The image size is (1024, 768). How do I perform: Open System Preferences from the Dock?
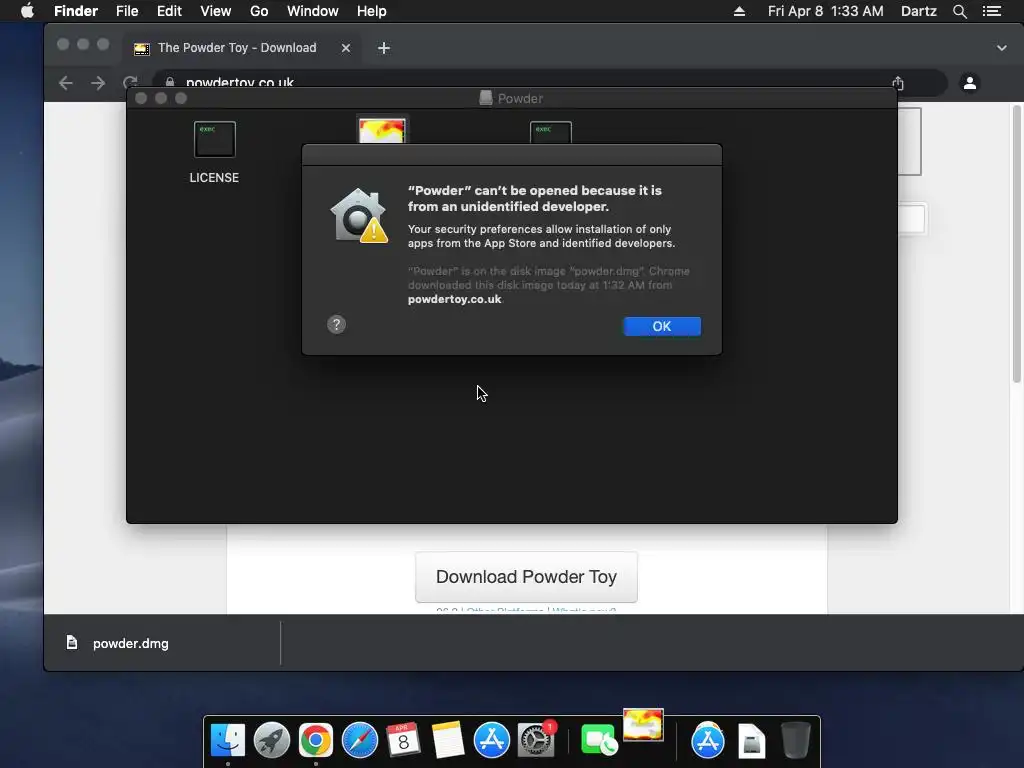tap(536, 740)
